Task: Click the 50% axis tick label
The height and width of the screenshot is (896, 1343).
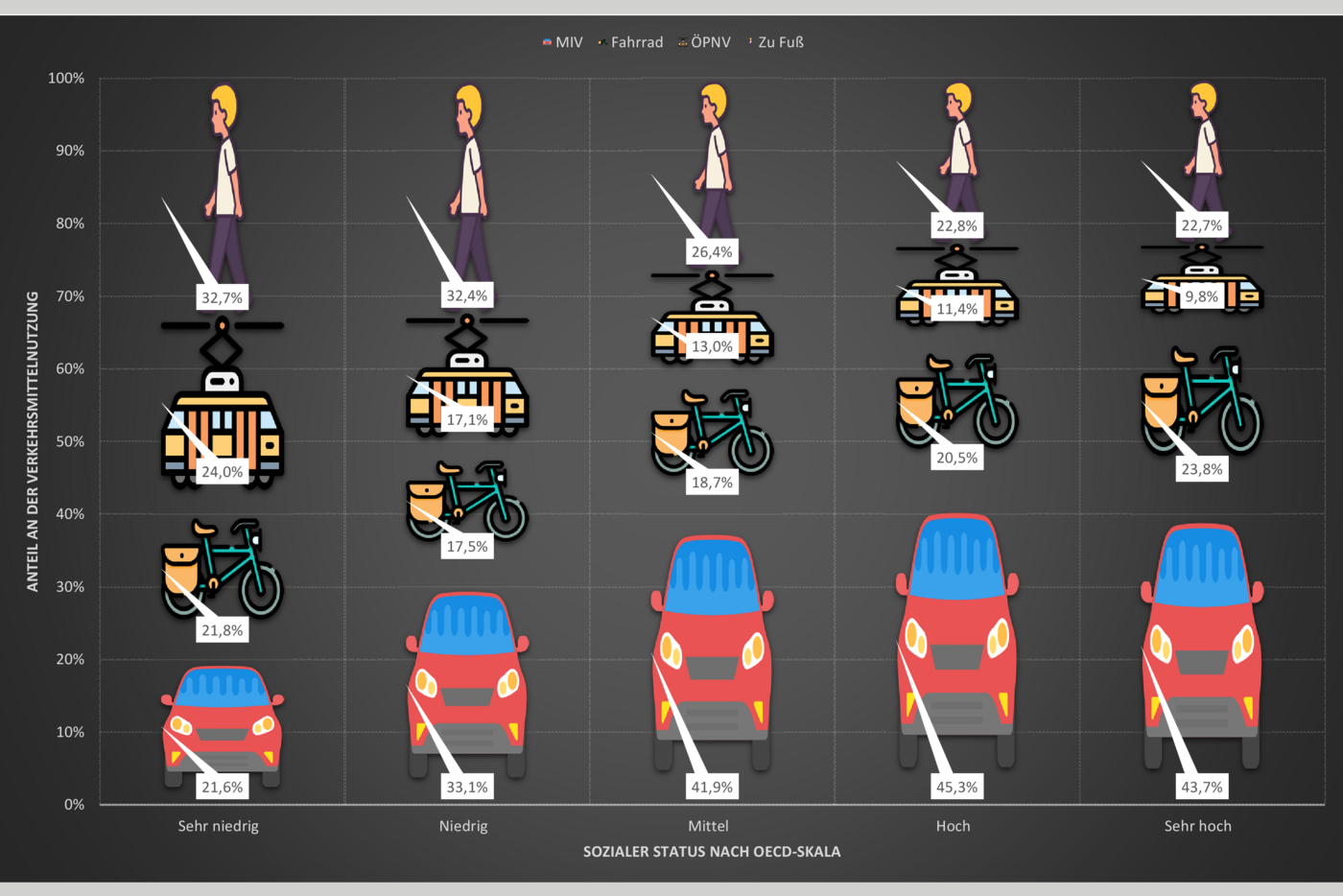Action: (70, 441)
